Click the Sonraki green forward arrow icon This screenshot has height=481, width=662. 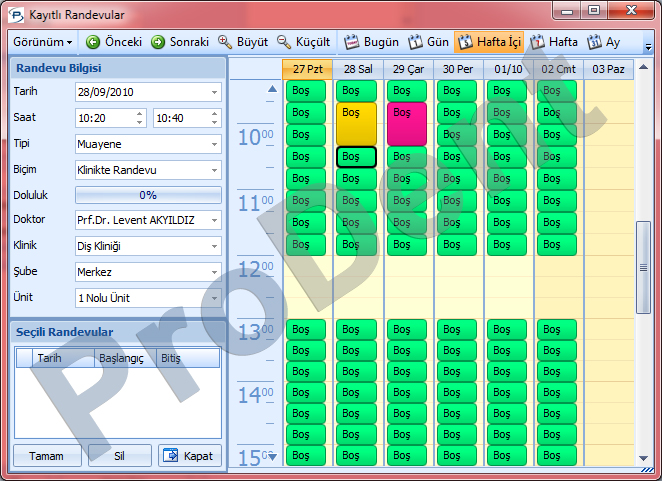pos(158,42)
